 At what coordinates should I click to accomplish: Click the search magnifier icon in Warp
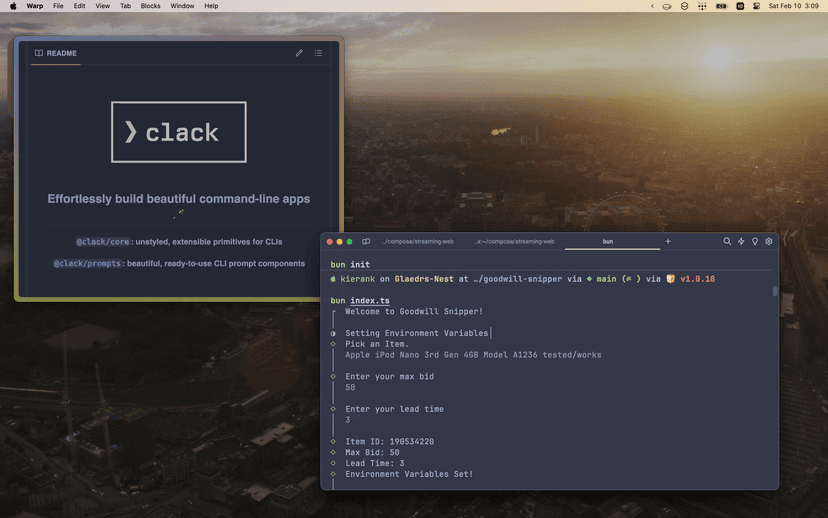point(727,241)
